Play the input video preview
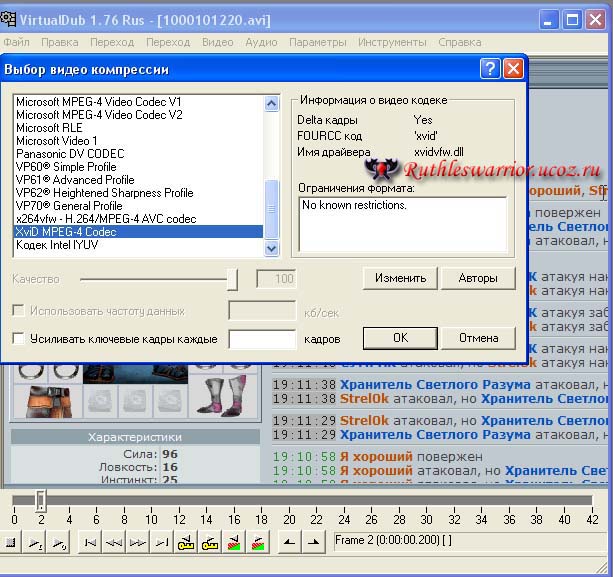The image size is (613, 577). coord(34,542)
